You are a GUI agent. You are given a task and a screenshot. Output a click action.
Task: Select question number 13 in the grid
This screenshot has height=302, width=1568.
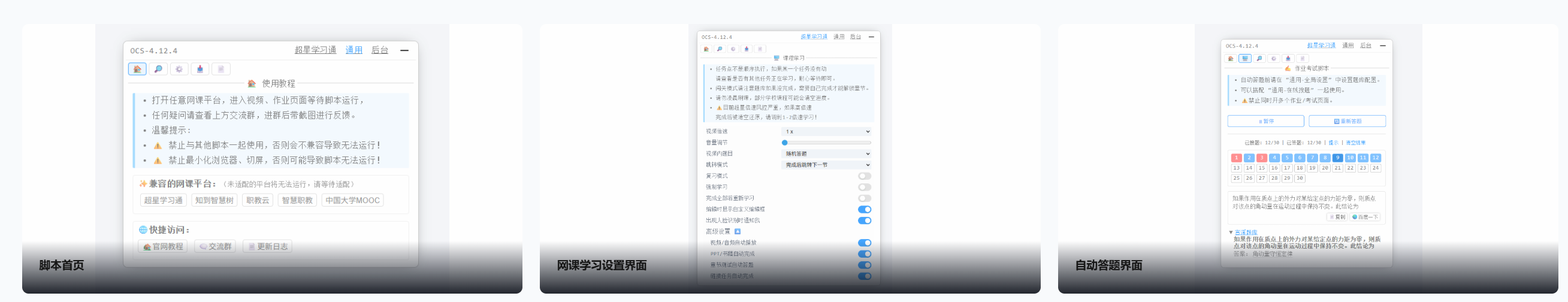(x=1236, y=168)
